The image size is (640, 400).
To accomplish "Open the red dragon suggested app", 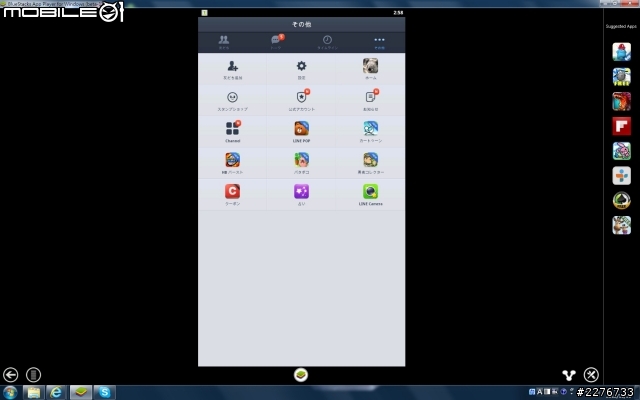I will click(x=621, y=101).
